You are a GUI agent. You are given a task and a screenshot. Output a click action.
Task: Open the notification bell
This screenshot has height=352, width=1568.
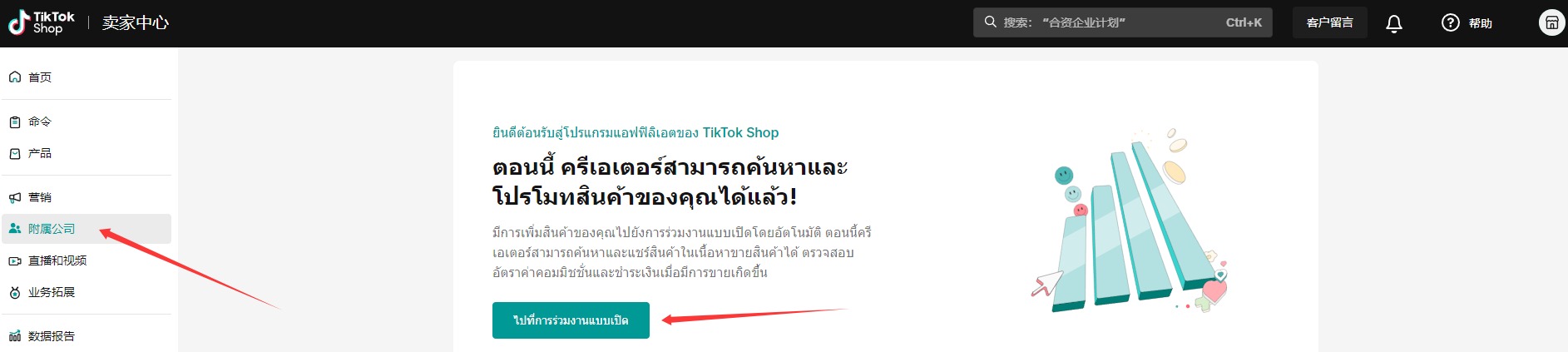(1394, 23)
